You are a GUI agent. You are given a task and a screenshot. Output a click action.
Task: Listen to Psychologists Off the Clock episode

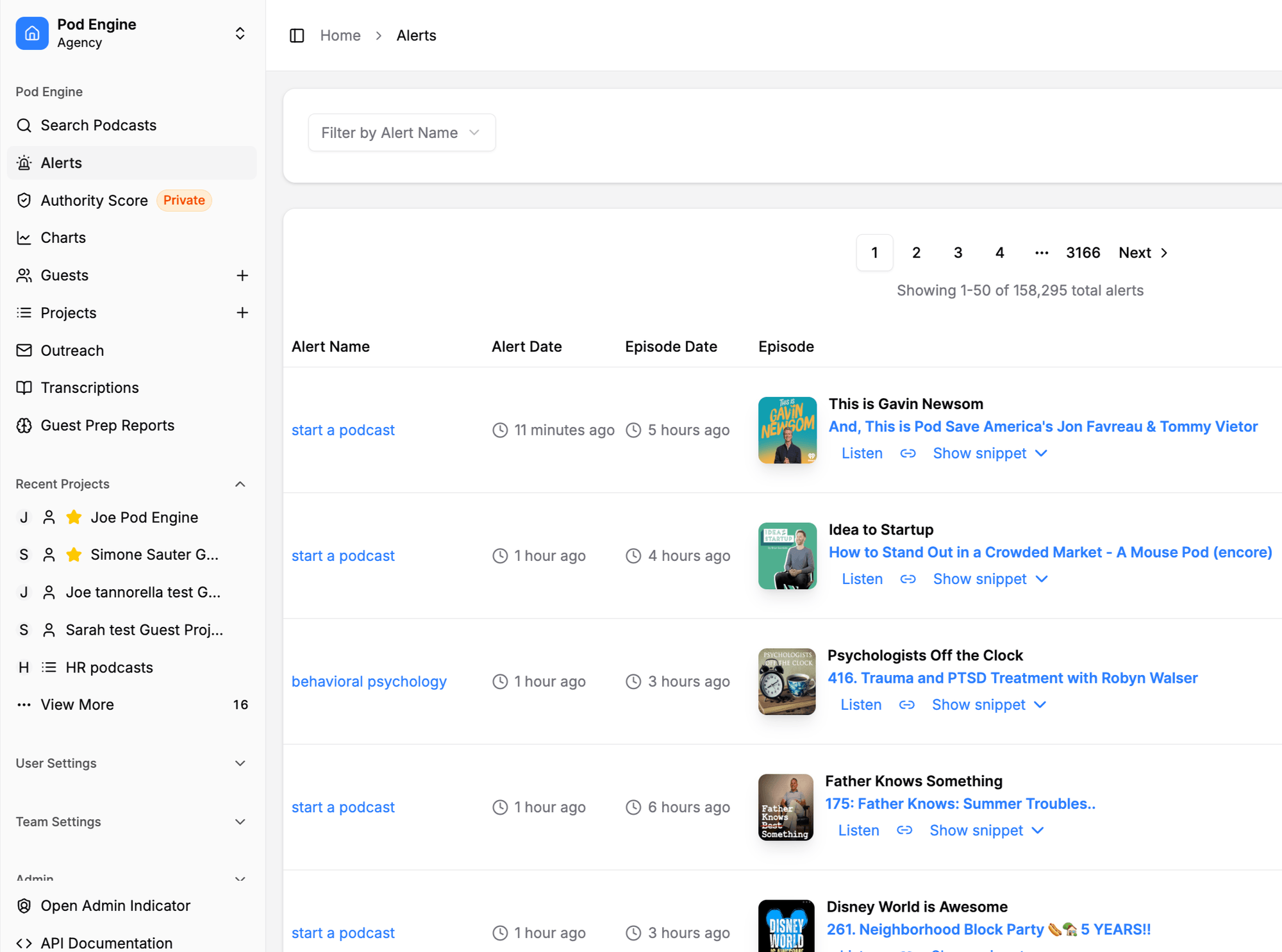861,705
